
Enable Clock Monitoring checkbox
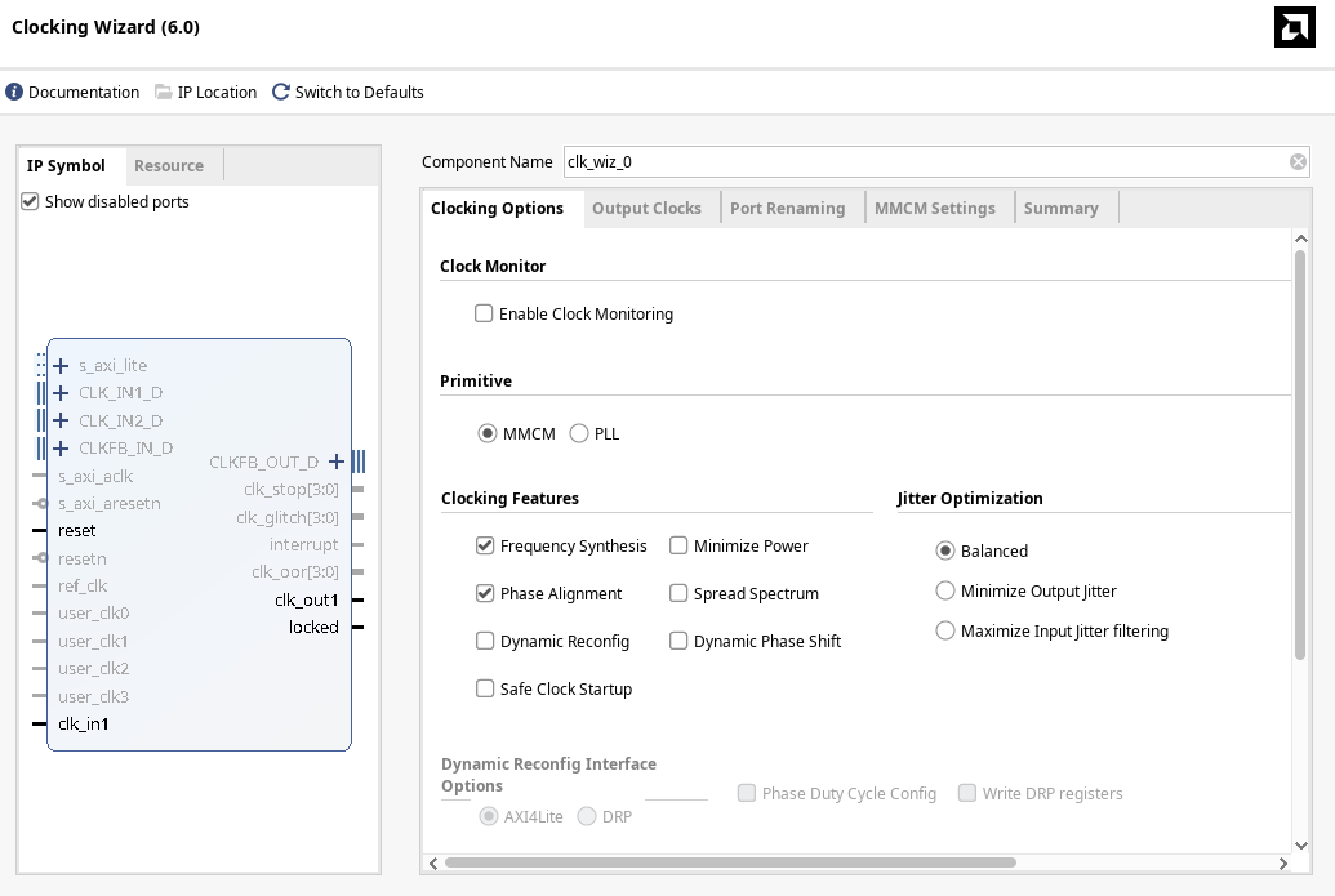pos(484,314)
